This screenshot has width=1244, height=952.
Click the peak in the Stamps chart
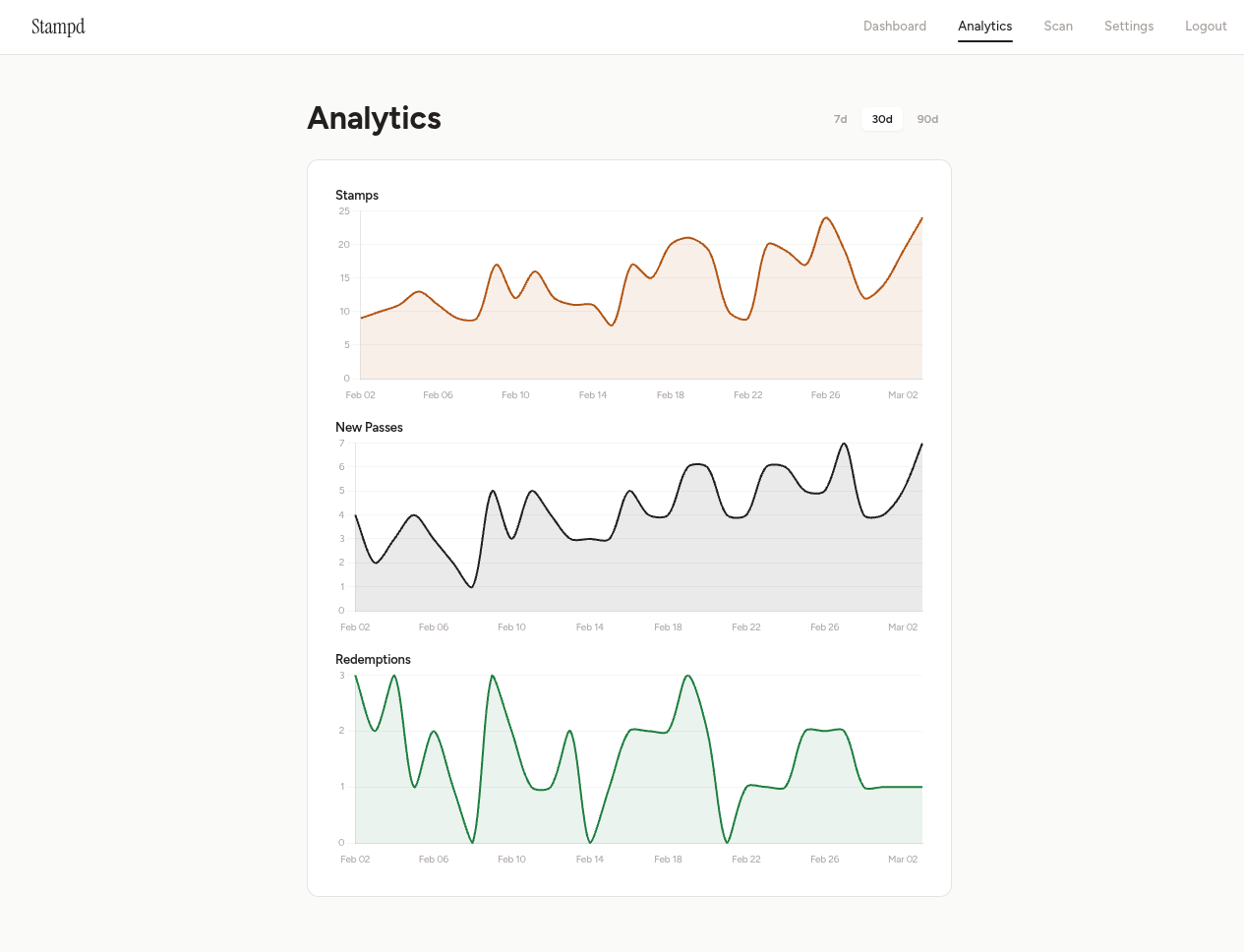coord(826,220)
